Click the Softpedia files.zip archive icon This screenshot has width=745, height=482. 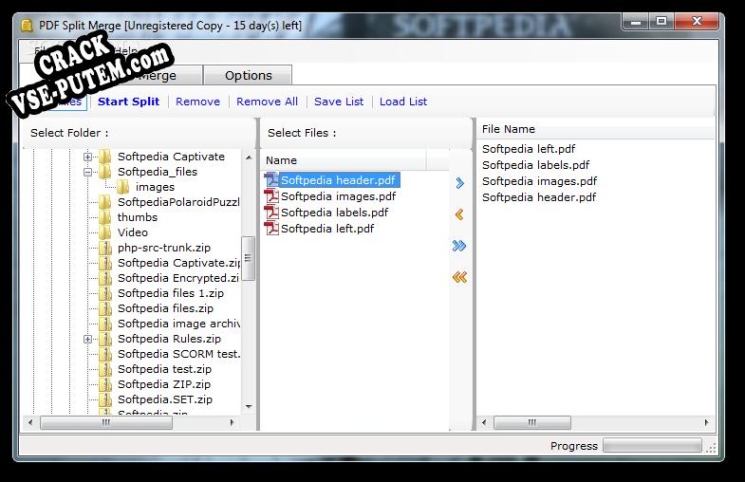pos(105,308)
